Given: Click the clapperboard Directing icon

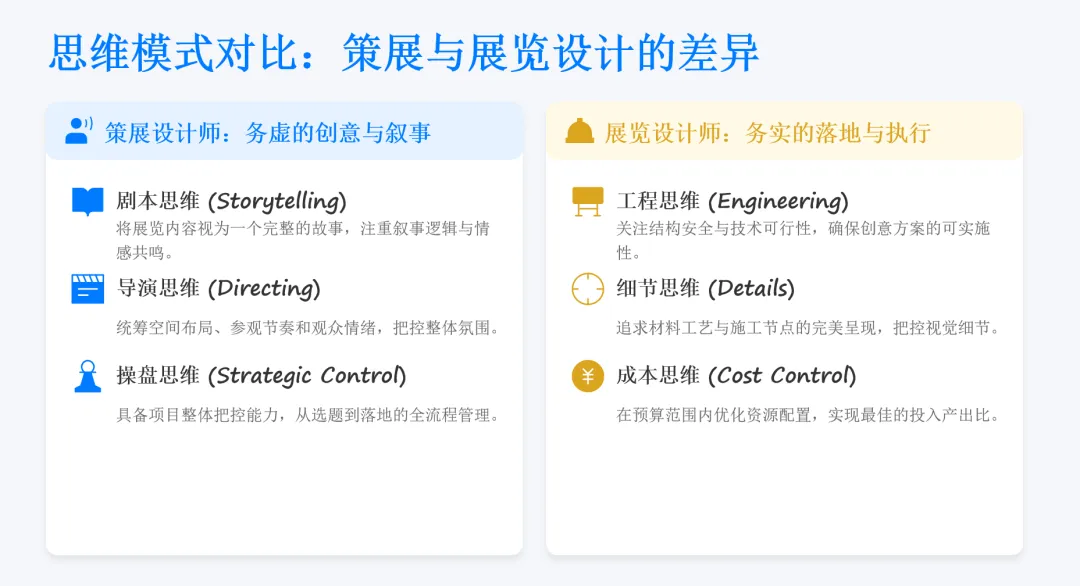Looking at the screenshot, I should point(87,289).
